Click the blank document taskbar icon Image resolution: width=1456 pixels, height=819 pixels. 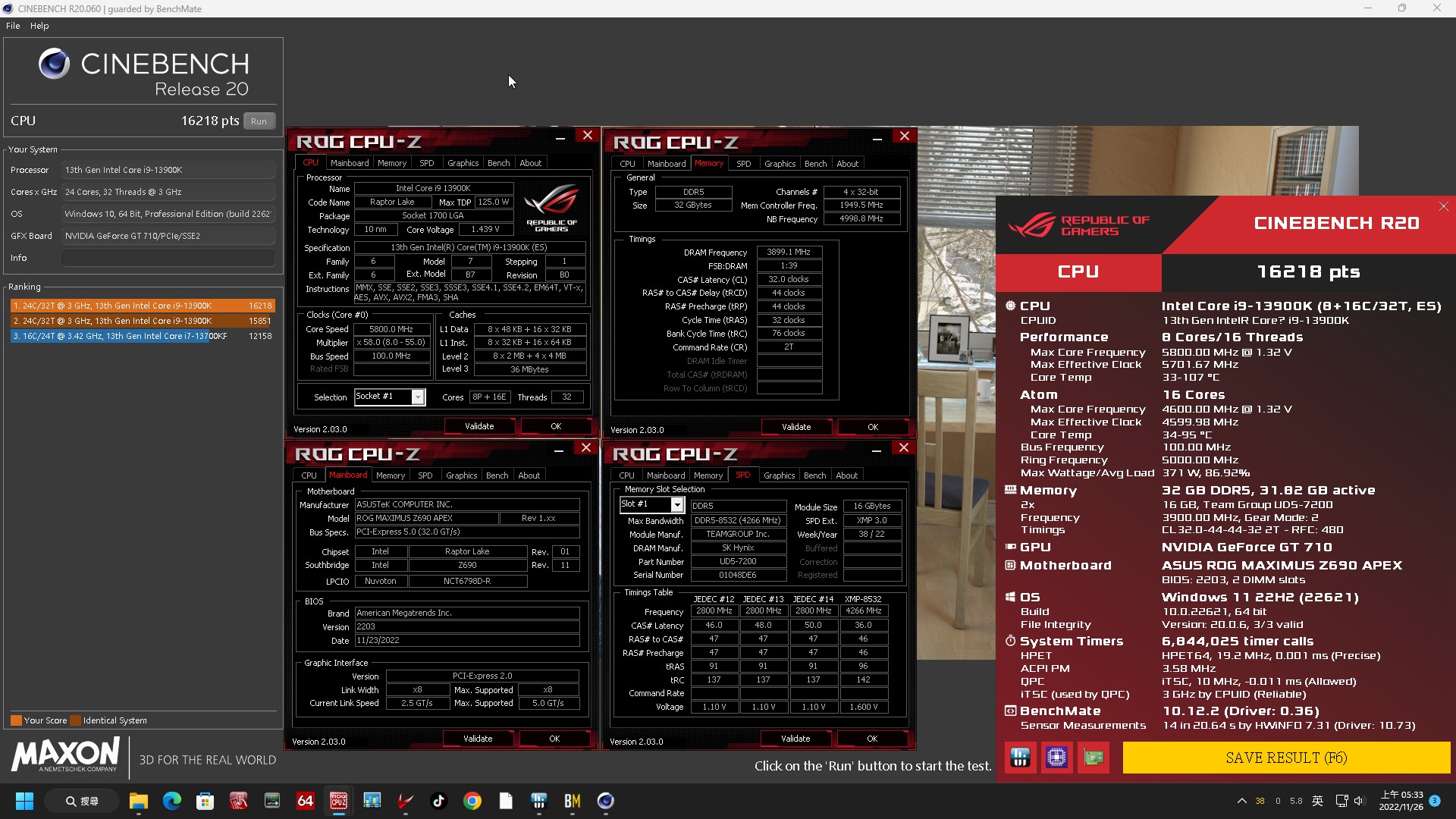pos(506,801)
